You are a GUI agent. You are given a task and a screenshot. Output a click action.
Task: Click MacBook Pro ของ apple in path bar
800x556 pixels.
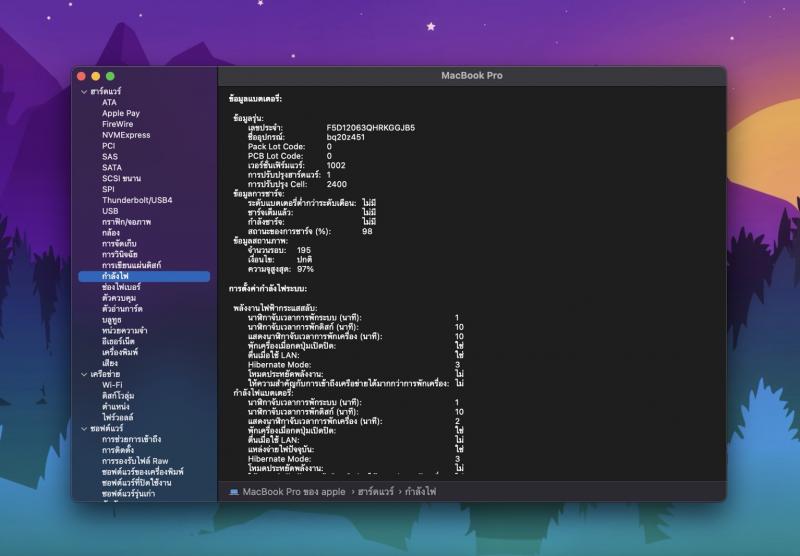[x=294, y=492]
